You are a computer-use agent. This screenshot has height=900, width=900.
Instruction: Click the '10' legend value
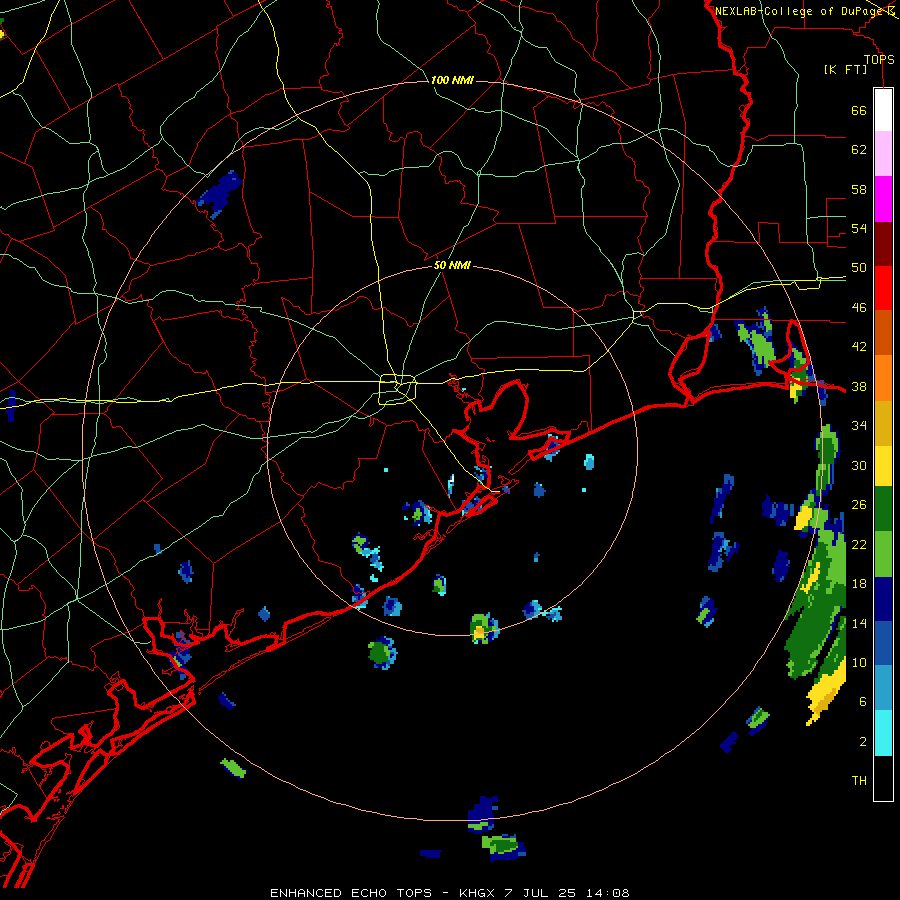click(859, 662)
